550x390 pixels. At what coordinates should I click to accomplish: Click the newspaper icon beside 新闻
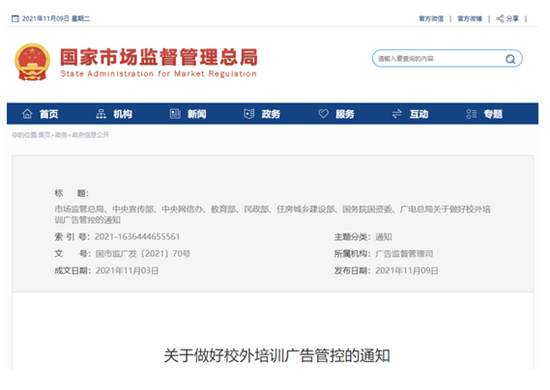coord(175,114)
